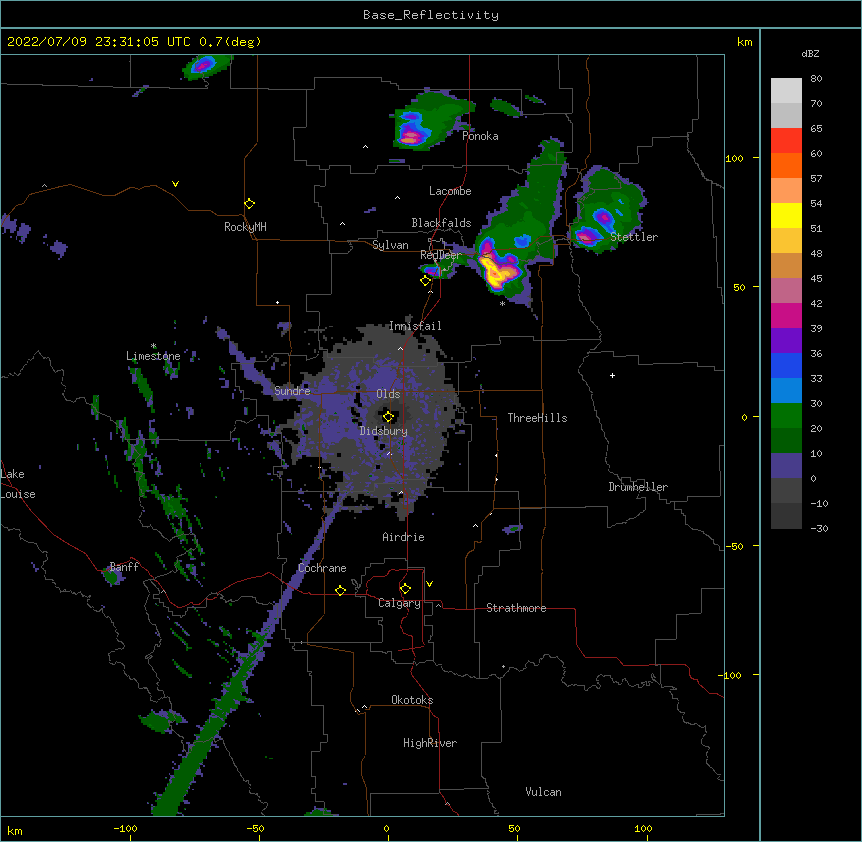Click the RedDeer city label

(x=441, y=255)
